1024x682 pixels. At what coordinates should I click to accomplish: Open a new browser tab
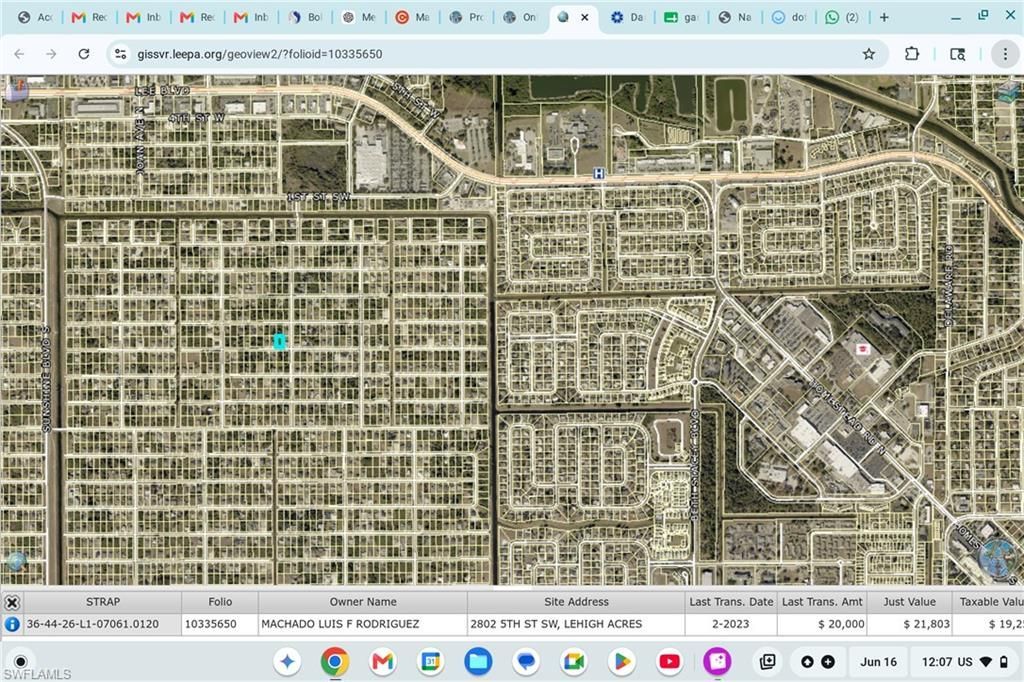884,18
